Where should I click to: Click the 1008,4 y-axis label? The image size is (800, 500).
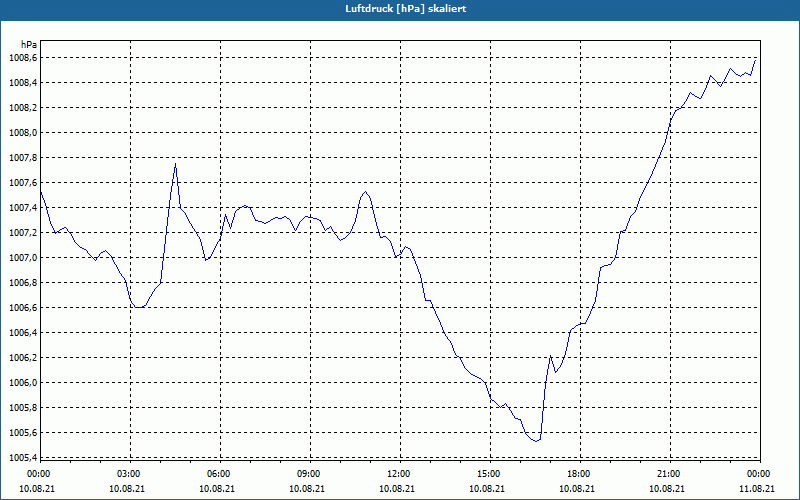coord(22,83)
